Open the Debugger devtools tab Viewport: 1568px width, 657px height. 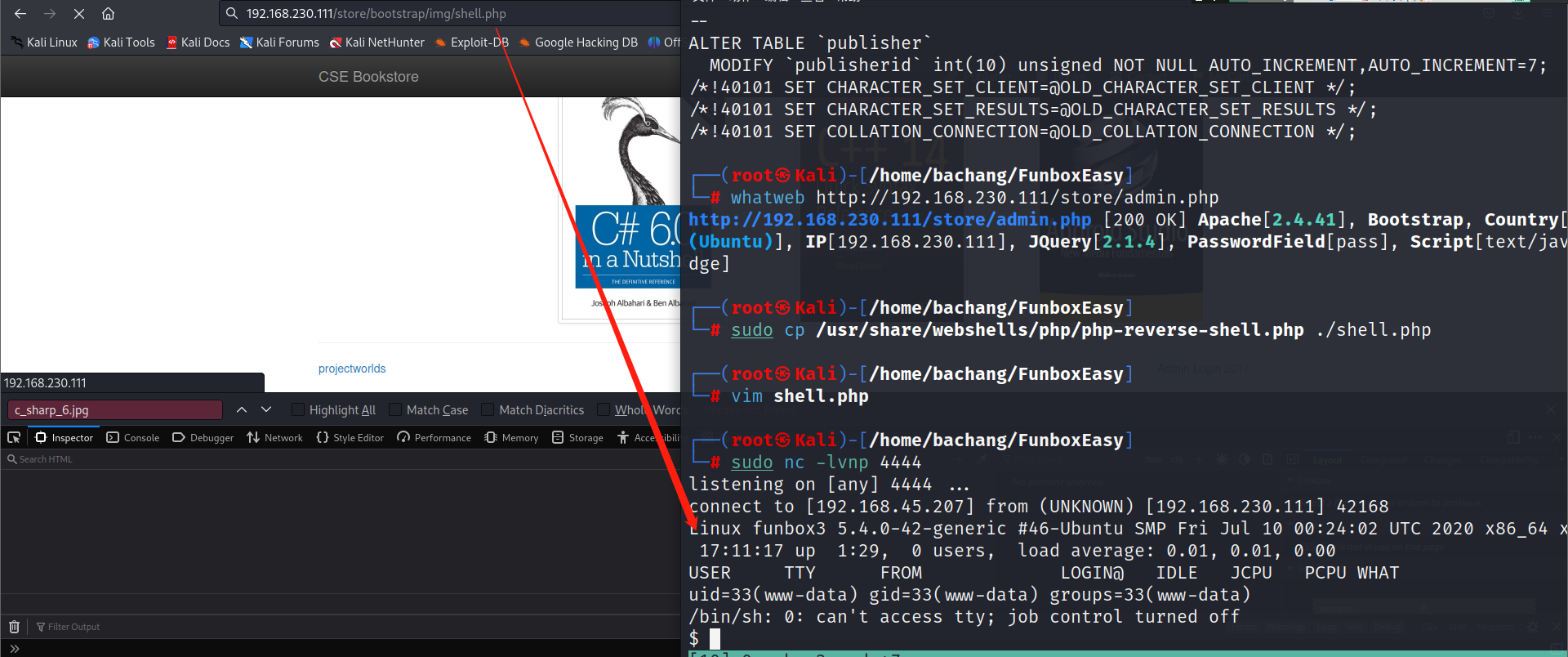click(203, 438)
